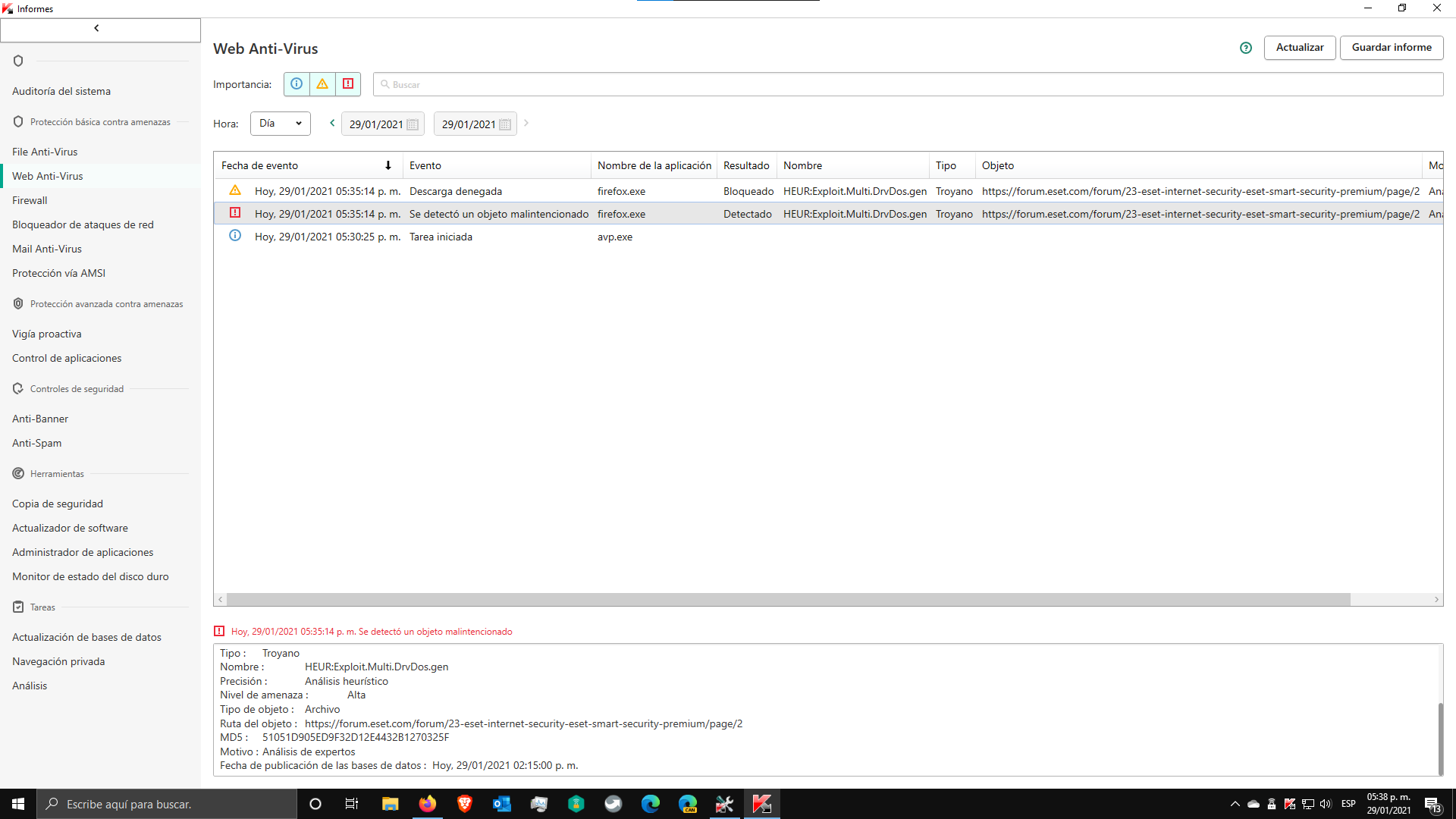This screenshot has width=1456, height=819.
Task: Open File Explorer from taskbar
Action: [x=390, y=804]
